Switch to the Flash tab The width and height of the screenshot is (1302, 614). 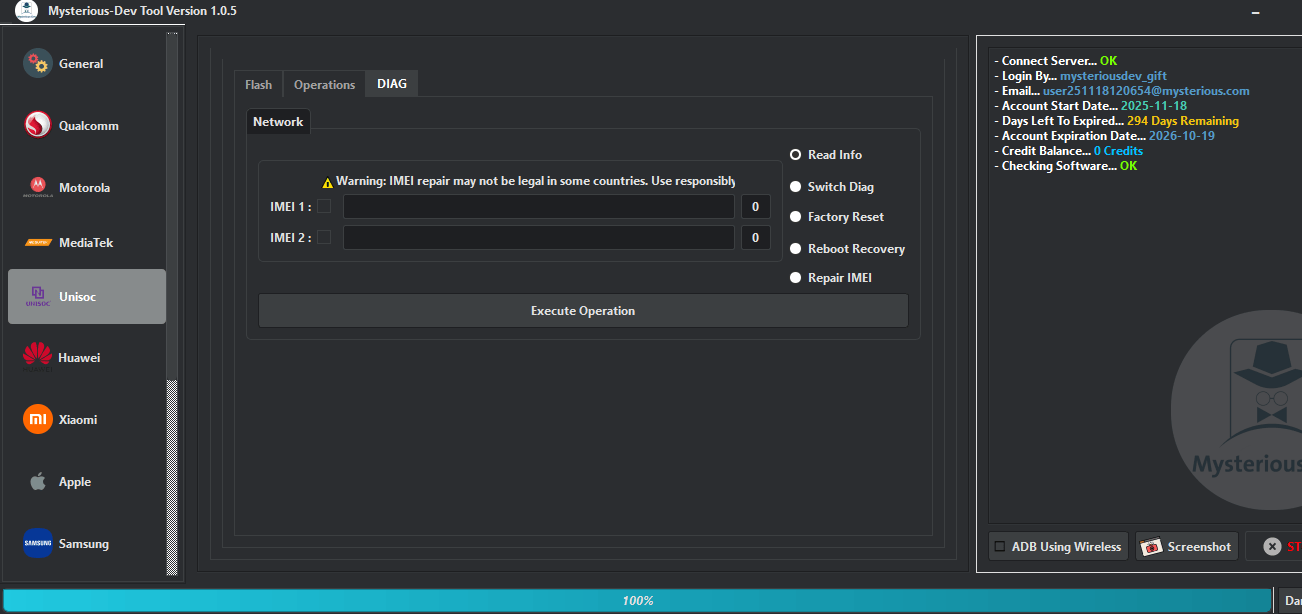258,84
